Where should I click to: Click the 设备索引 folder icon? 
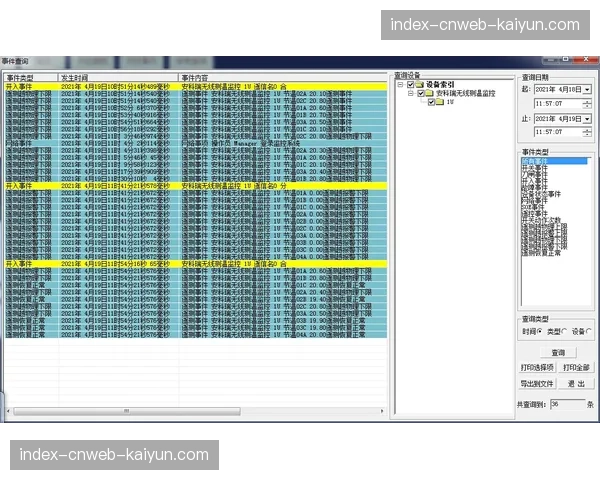tap(420, 86)
